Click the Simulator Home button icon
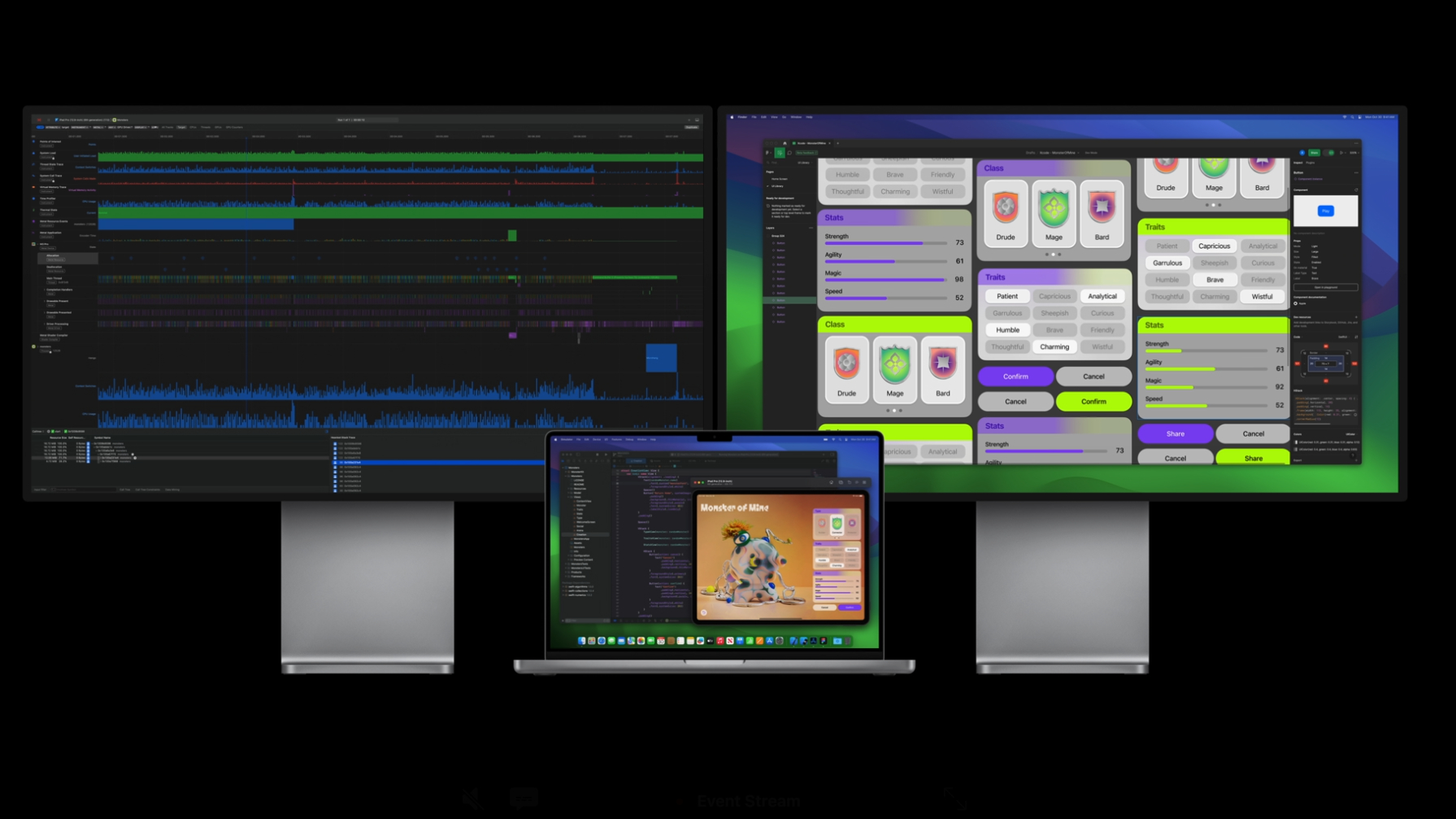Image resolution: width=1456 pixels, height=819 pixels. 832,482
